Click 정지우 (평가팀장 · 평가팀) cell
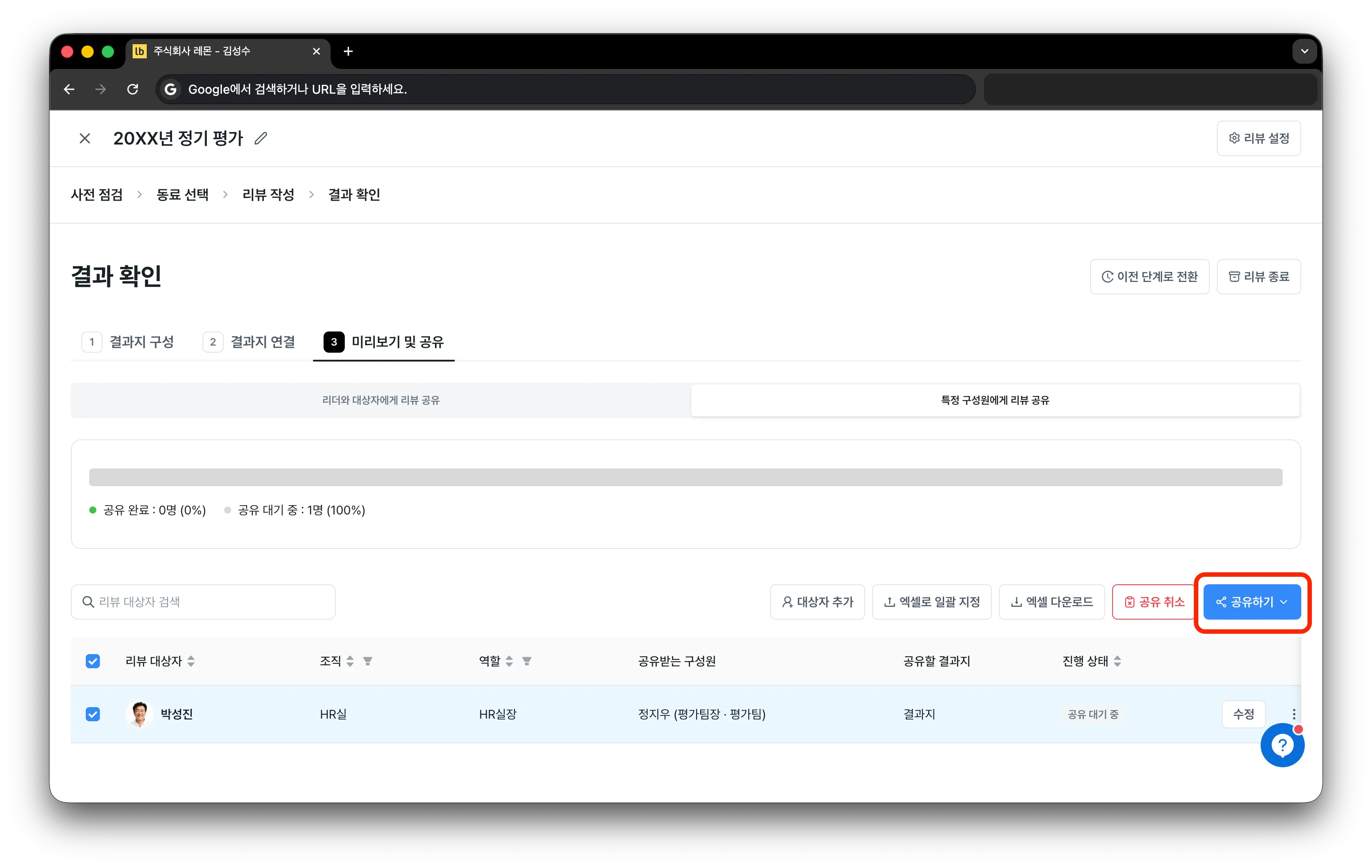 (701, 714)
